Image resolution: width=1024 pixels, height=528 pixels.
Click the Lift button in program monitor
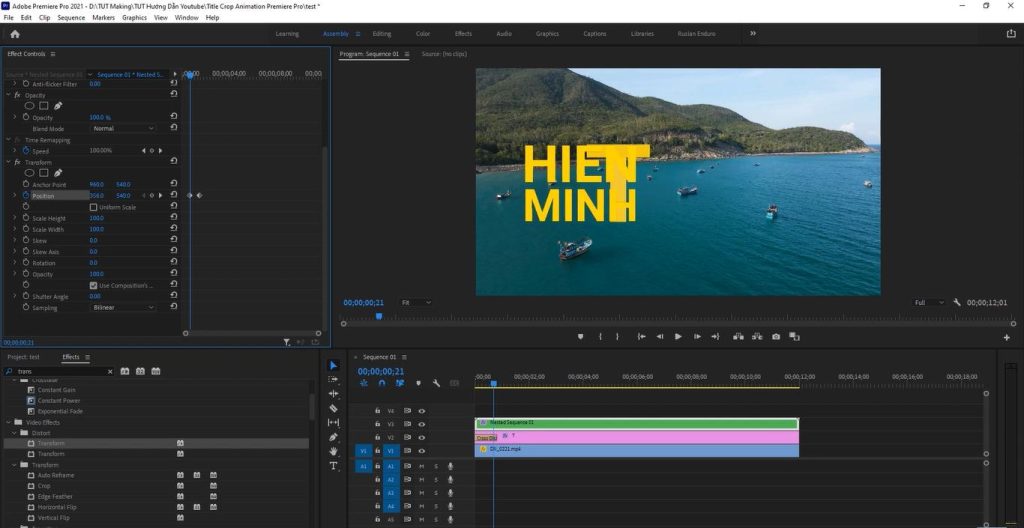pyautogui.click(x=738, y=337)
